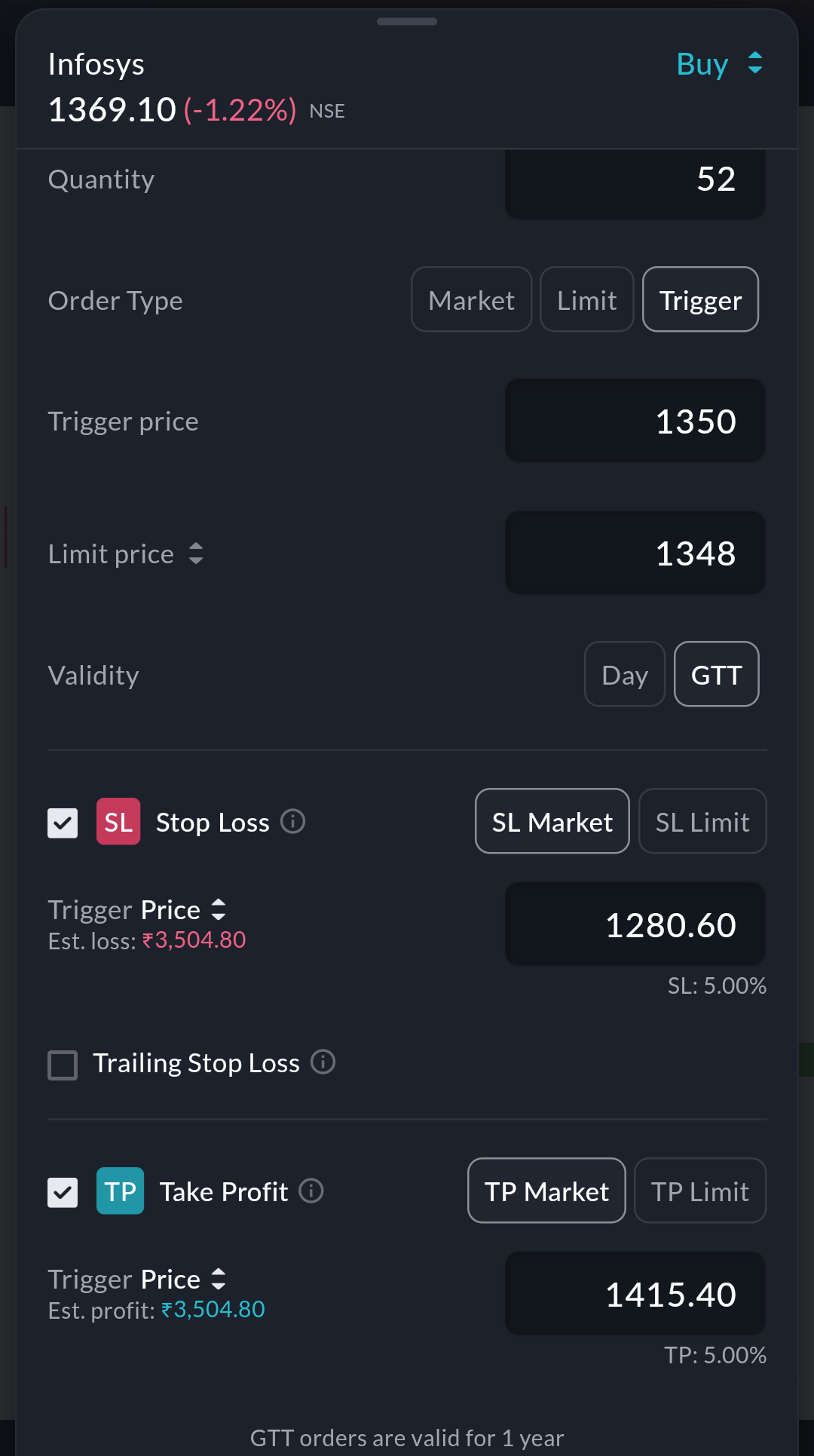Tap Trailing Stop Loss info icon
Viewport: 814px width, 1456px height.
coord(323,1062)
